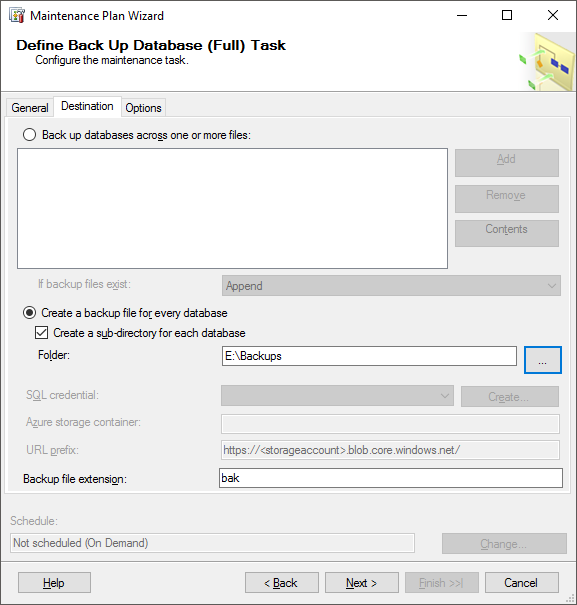Select back up across files option
The height and width of the screenshot is (605, 577).
29,135
